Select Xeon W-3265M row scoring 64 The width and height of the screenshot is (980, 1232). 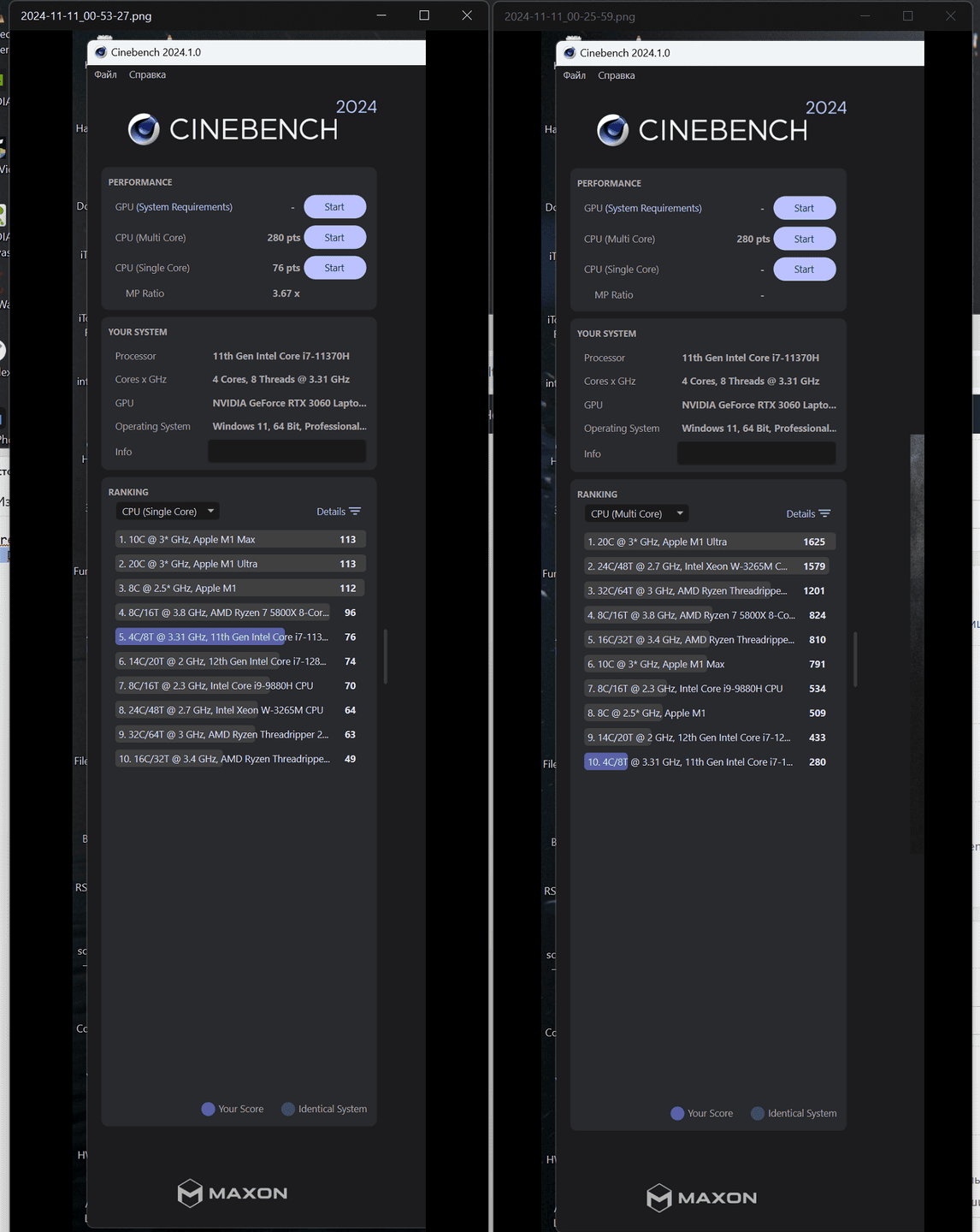point(240,710)
